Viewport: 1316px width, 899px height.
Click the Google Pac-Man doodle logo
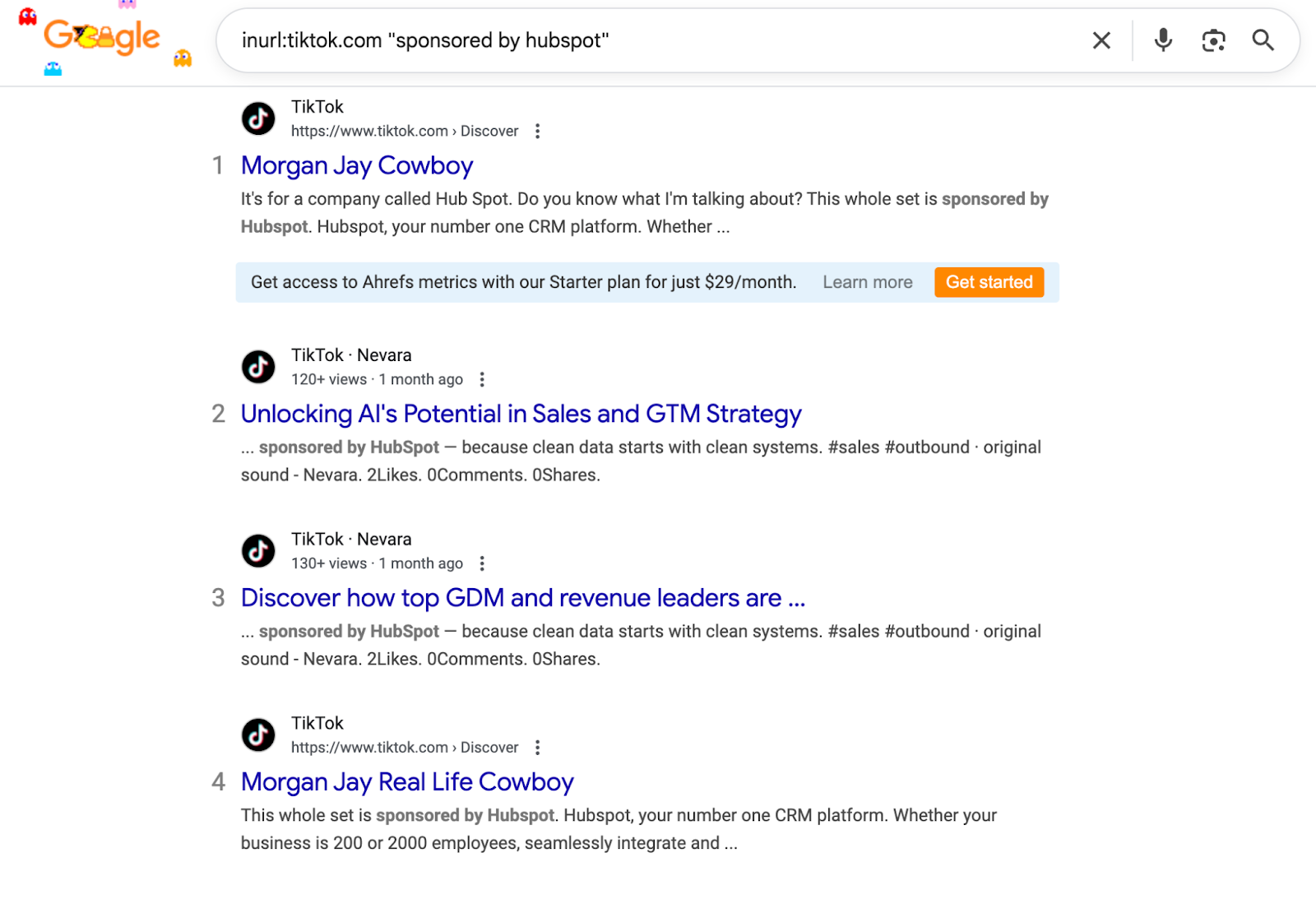click(x=102, y=38)
